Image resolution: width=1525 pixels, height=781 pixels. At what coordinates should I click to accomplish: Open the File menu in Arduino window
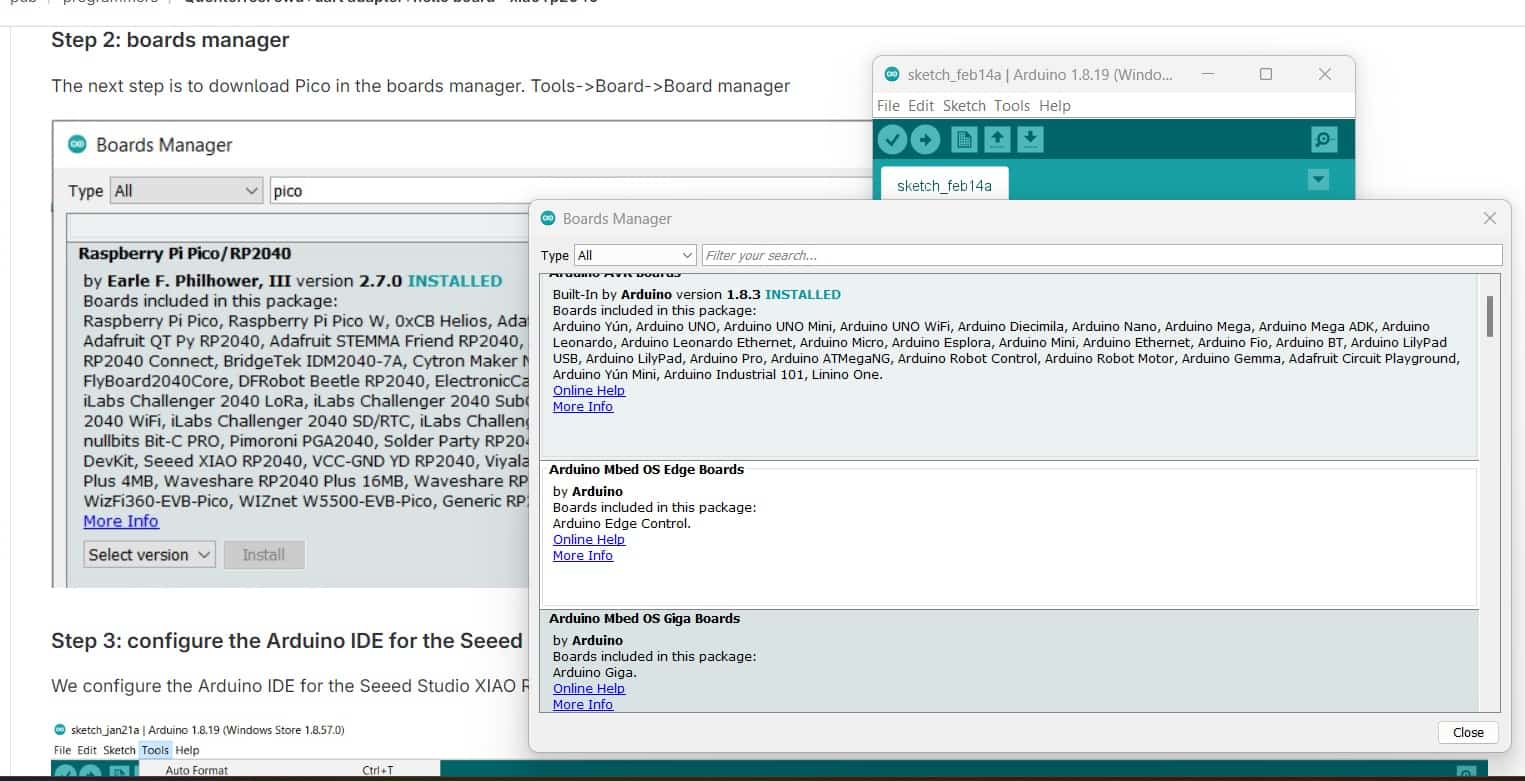(x=888, y=105)
